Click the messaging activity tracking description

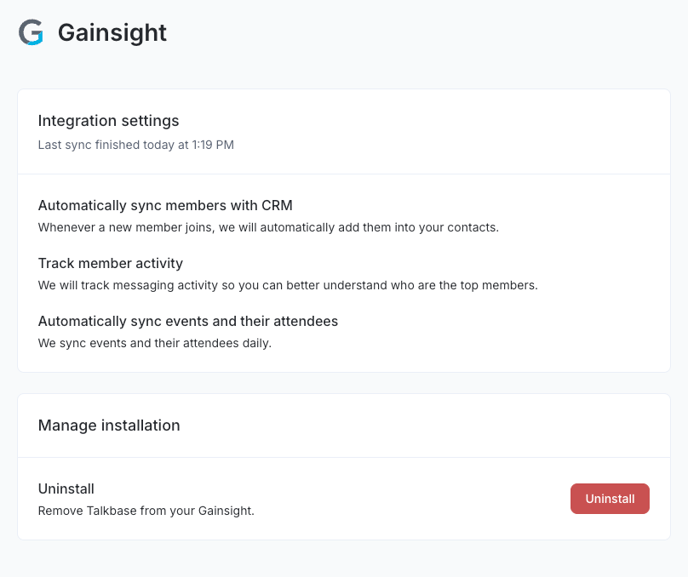pyautogui.click(x=288, y=285)
